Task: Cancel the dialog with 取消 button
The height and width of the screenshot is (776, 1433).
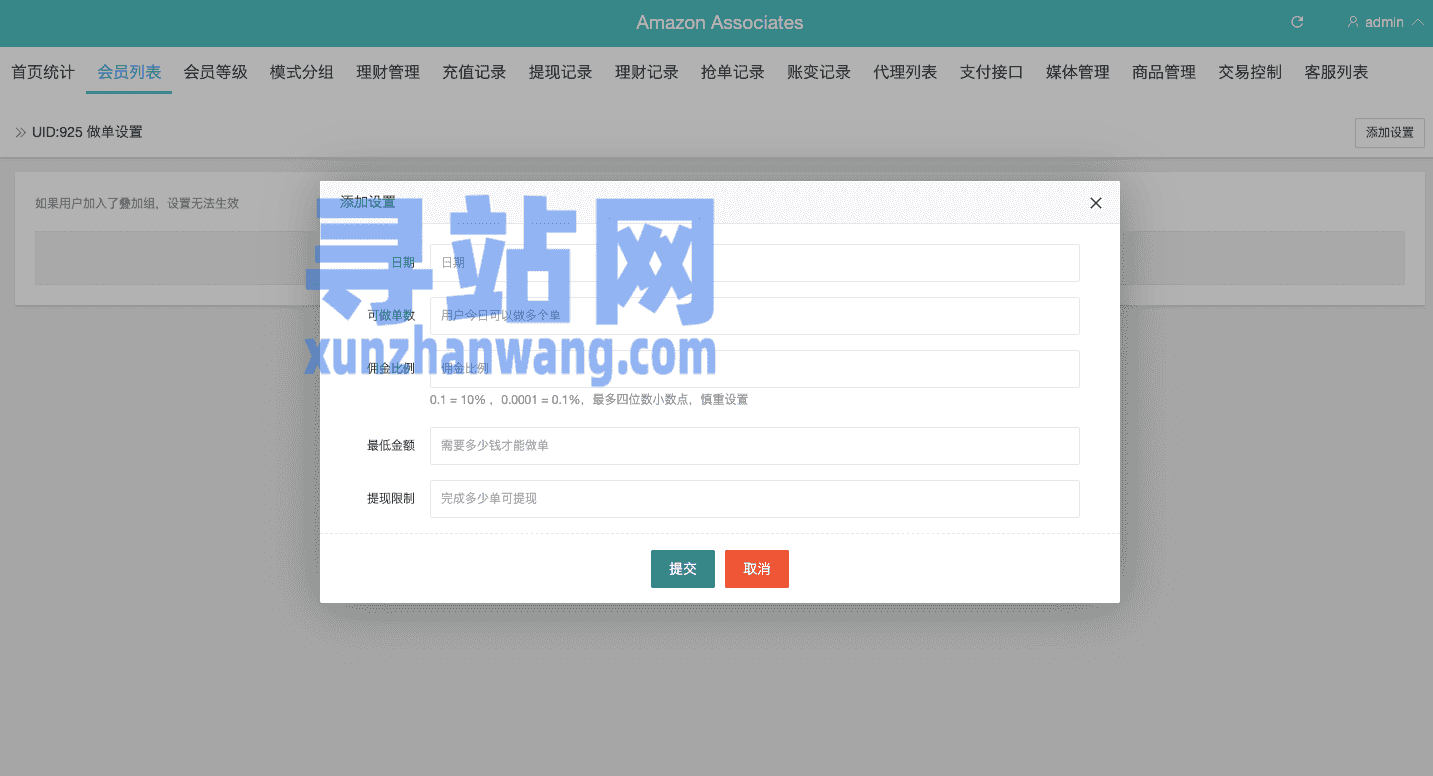Action: click(757, 569)
